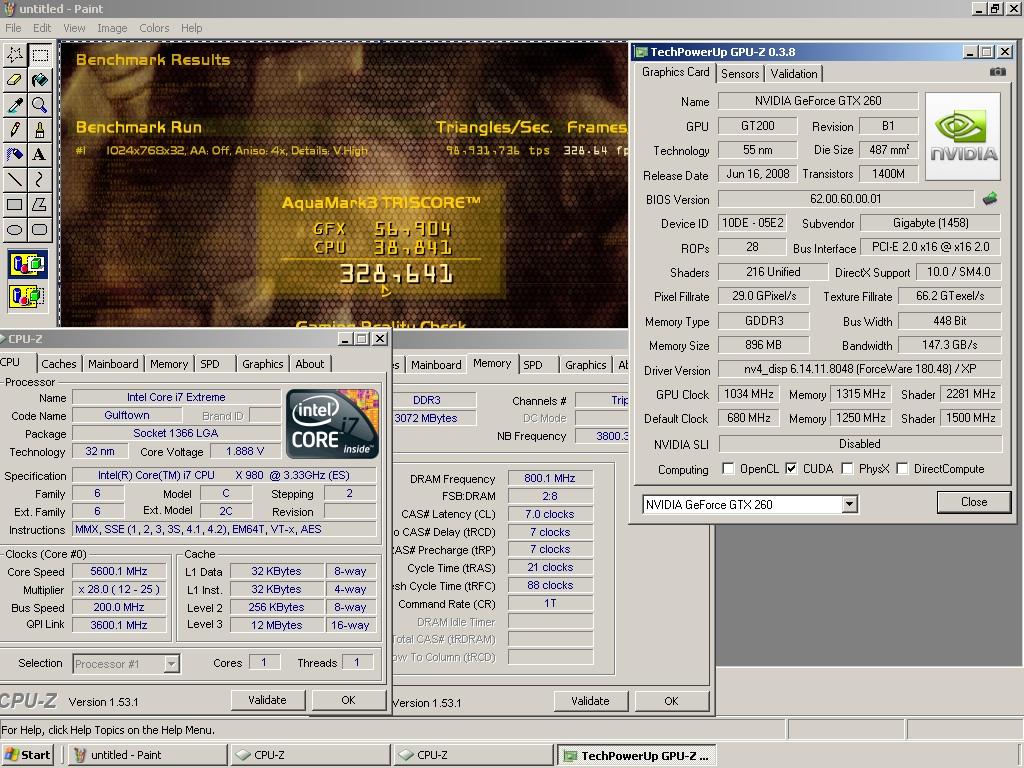
Task: Click the BIOS save chip icon in GPU-Z
Action: click(989, 198)
